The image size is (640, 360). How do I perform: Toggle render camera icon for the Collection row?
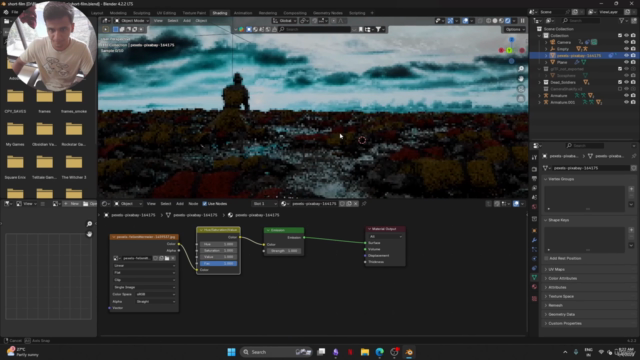tap(633, 36)
